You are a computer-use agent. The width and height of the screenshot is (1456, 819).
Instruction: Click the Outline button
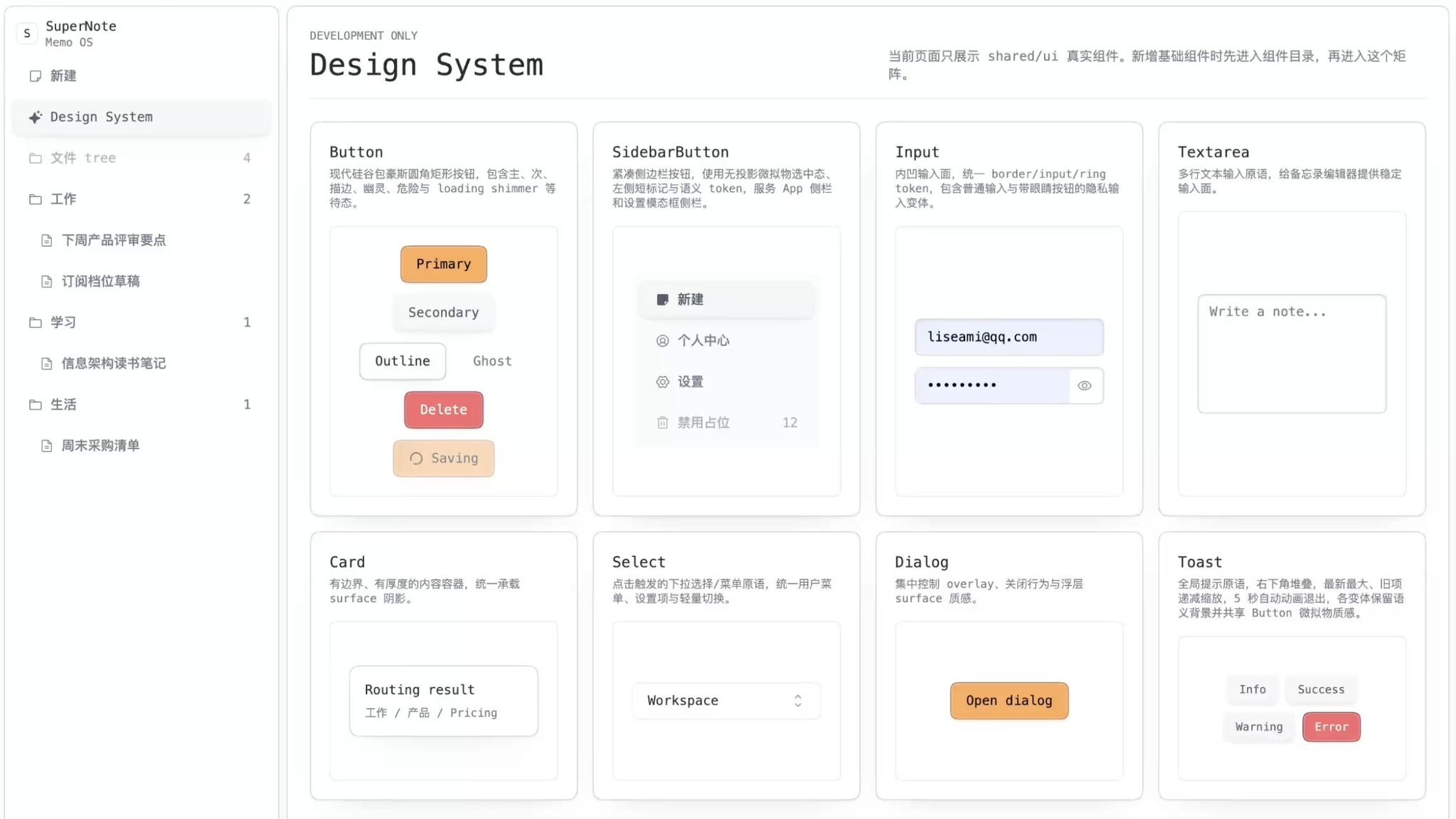(403, 361)
